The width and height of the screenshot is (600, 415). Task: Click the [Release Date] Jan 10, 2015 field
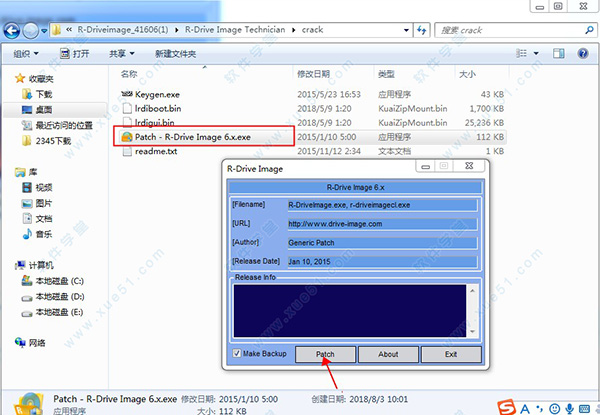click(383, 262)
